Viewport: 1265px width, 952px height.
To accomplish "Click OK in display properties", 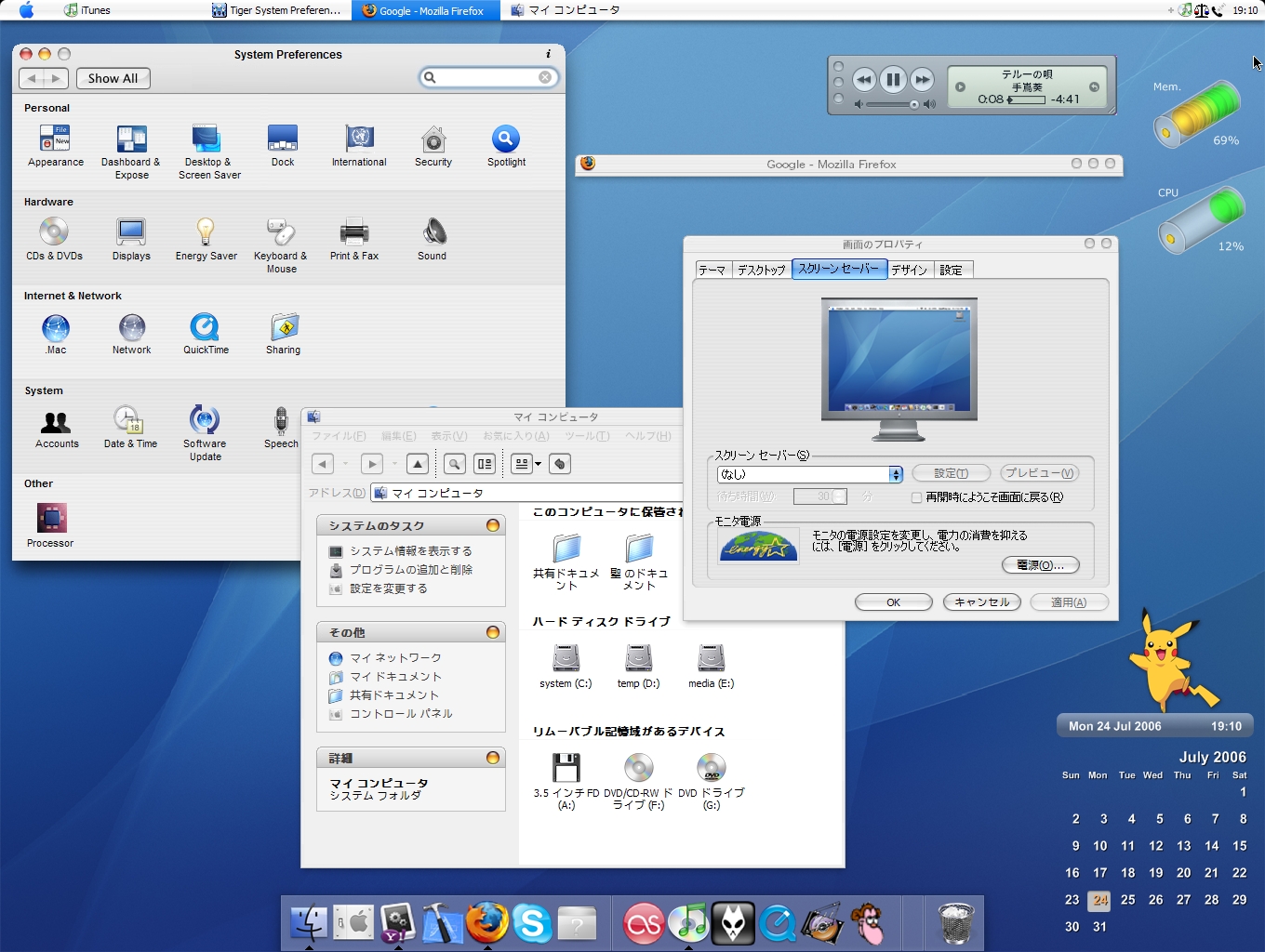I will [893, 602].
